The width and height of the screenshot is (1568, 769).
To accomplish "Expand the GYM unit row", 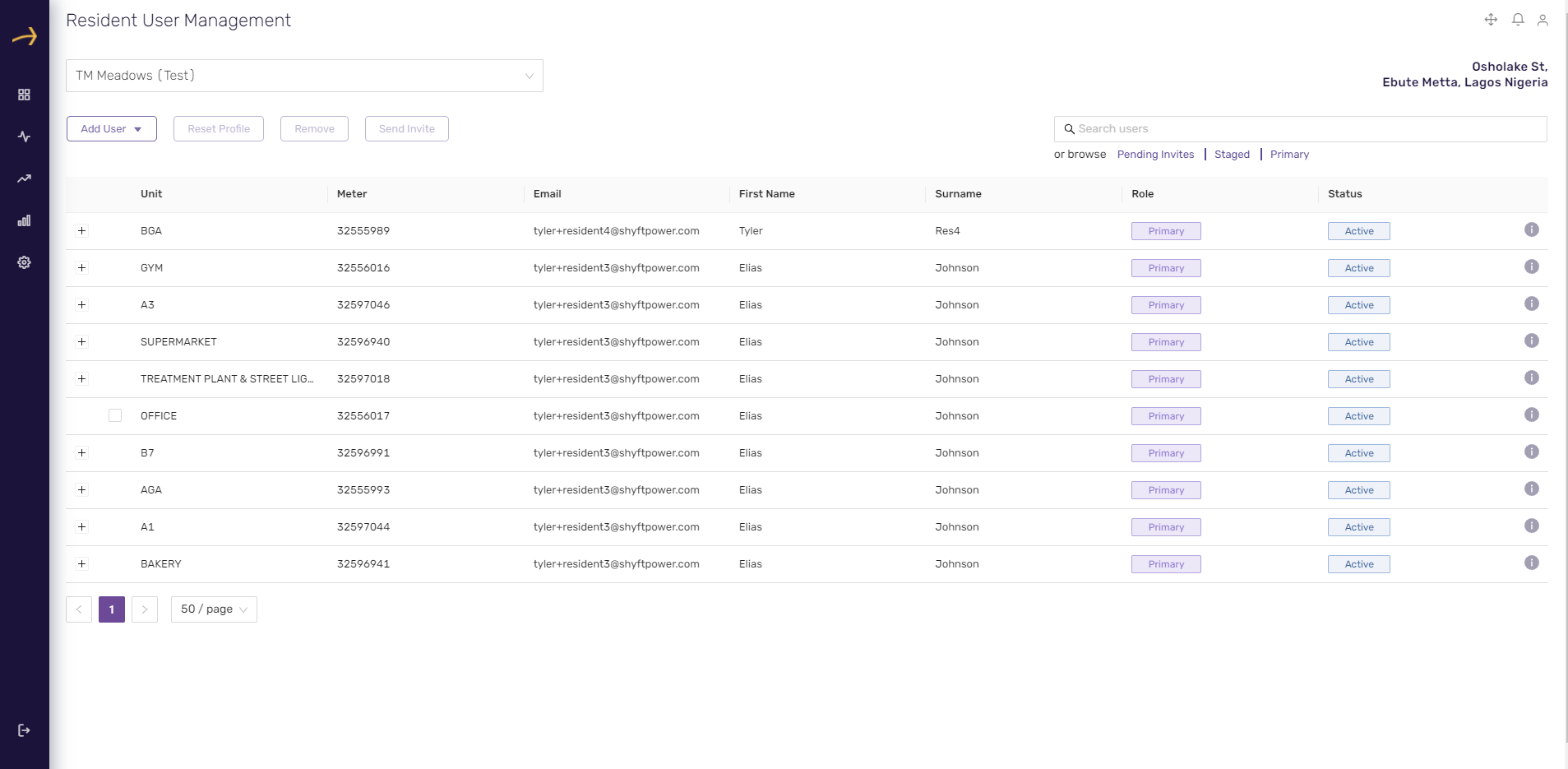I will pyautogui.click(x=81, y=268).
